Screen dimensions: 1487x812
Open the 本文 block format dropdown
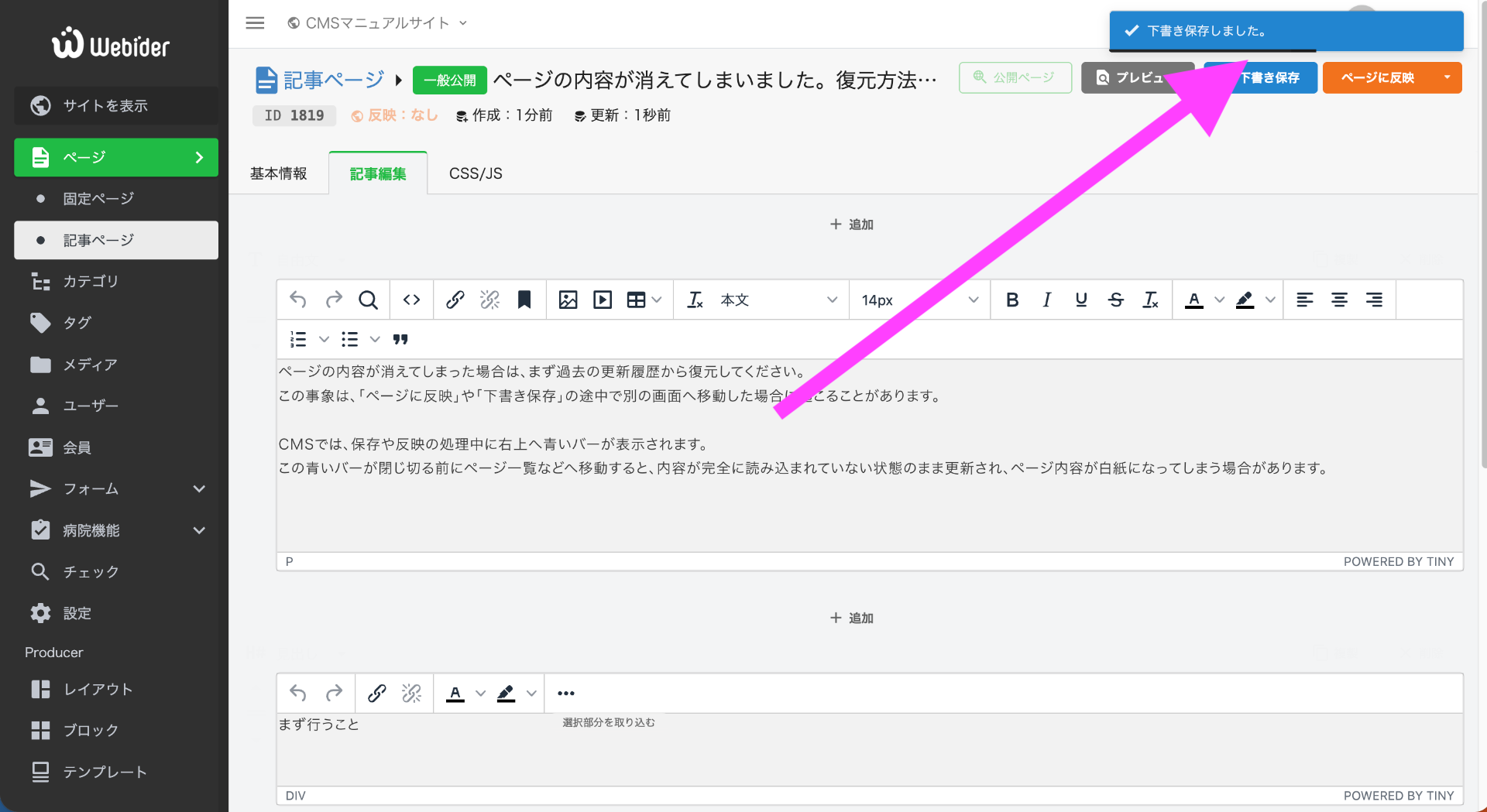pyautogui.click(x=778, y=300)
